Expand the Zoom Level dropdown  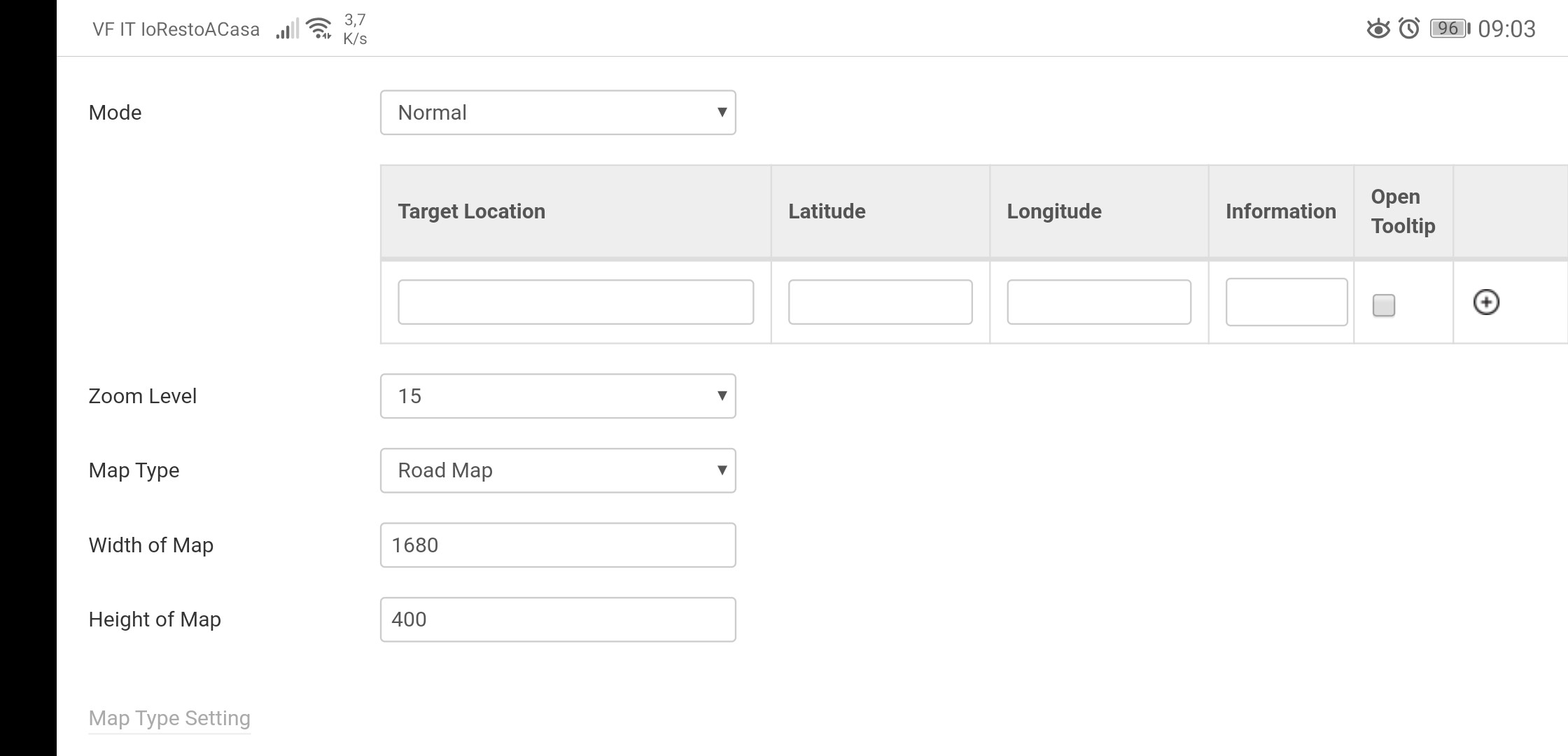coord(557,396)
